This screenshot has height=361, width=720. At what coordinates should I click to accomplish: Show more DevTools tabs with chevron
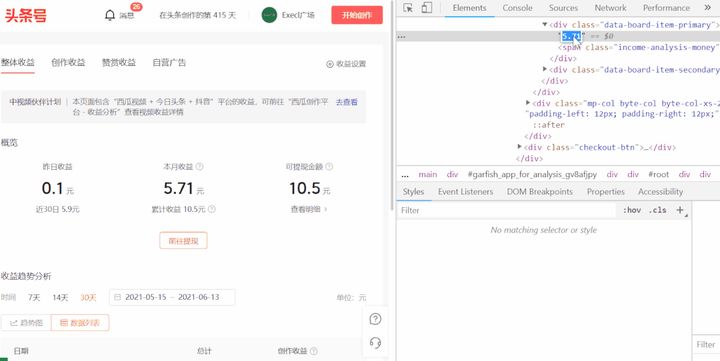click(708, 8)
